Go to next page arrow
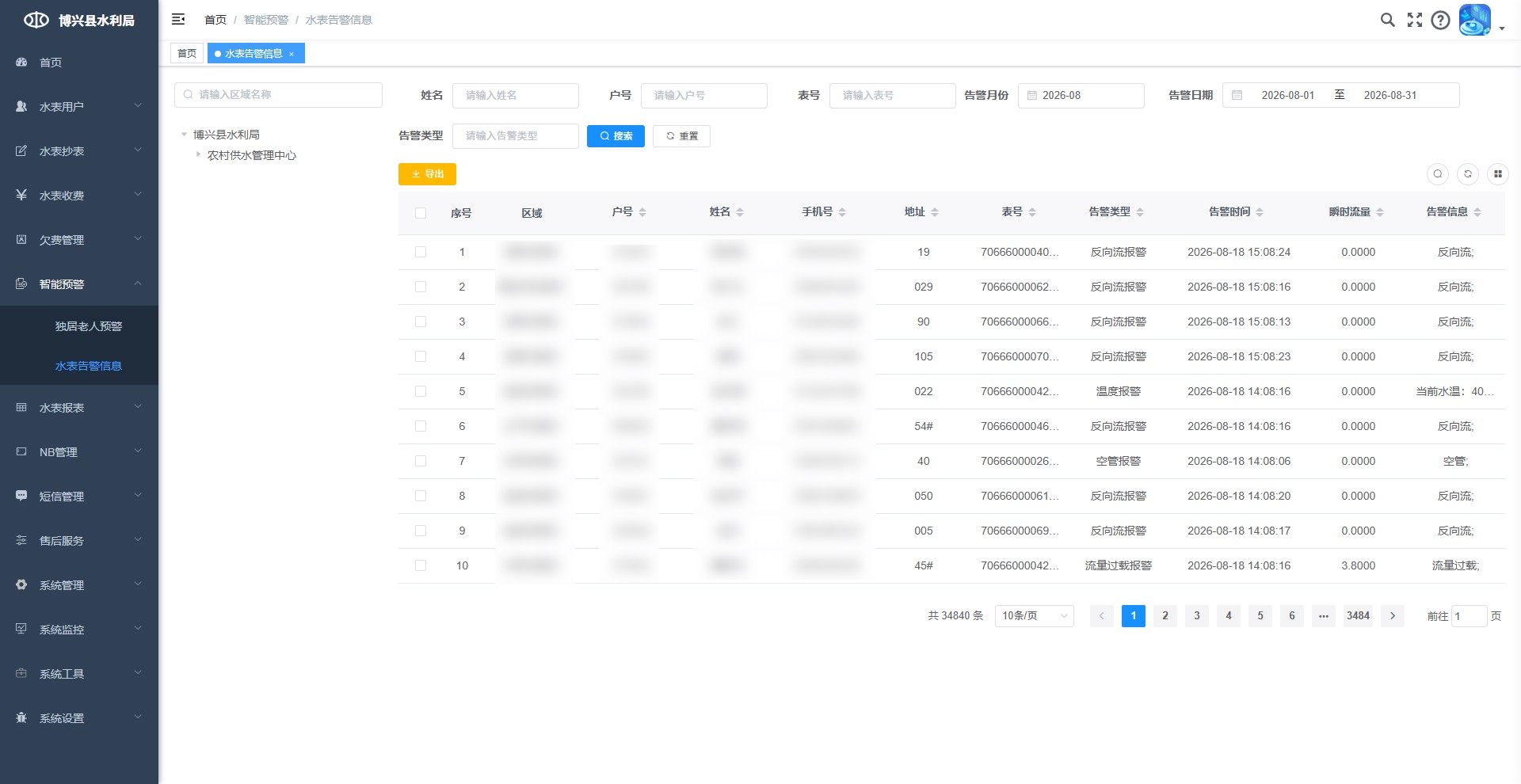 (x=1393, y=615)
